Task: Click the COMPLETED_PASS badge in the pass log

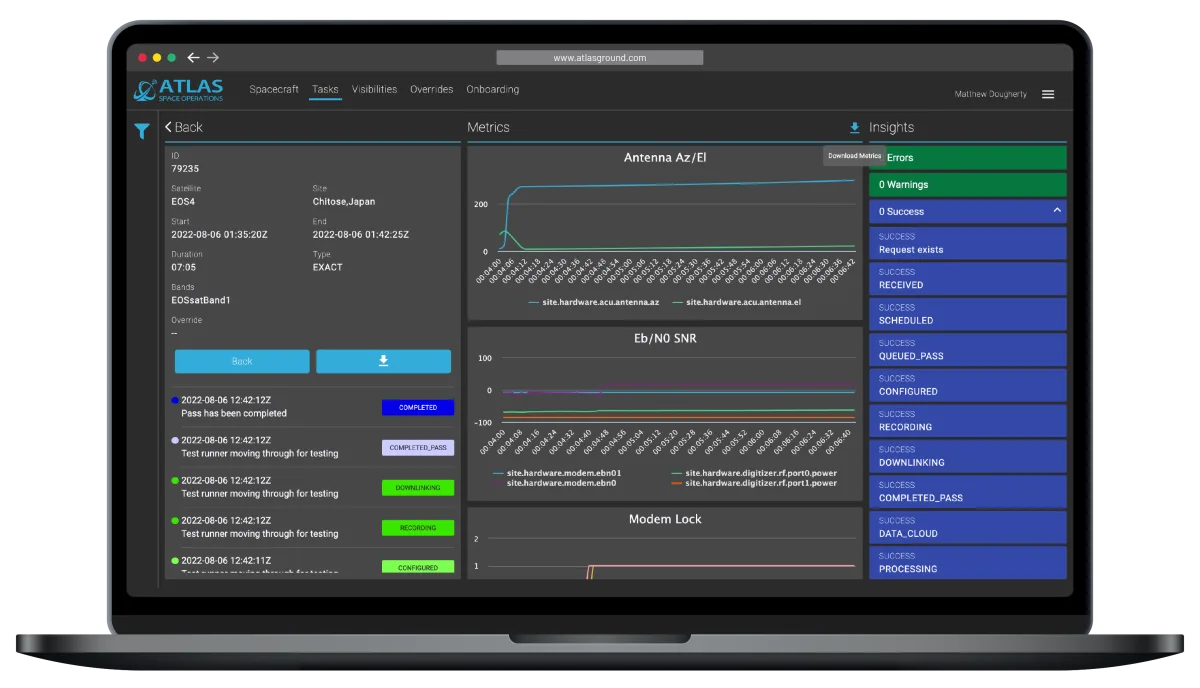Action: tap(418, 448)
